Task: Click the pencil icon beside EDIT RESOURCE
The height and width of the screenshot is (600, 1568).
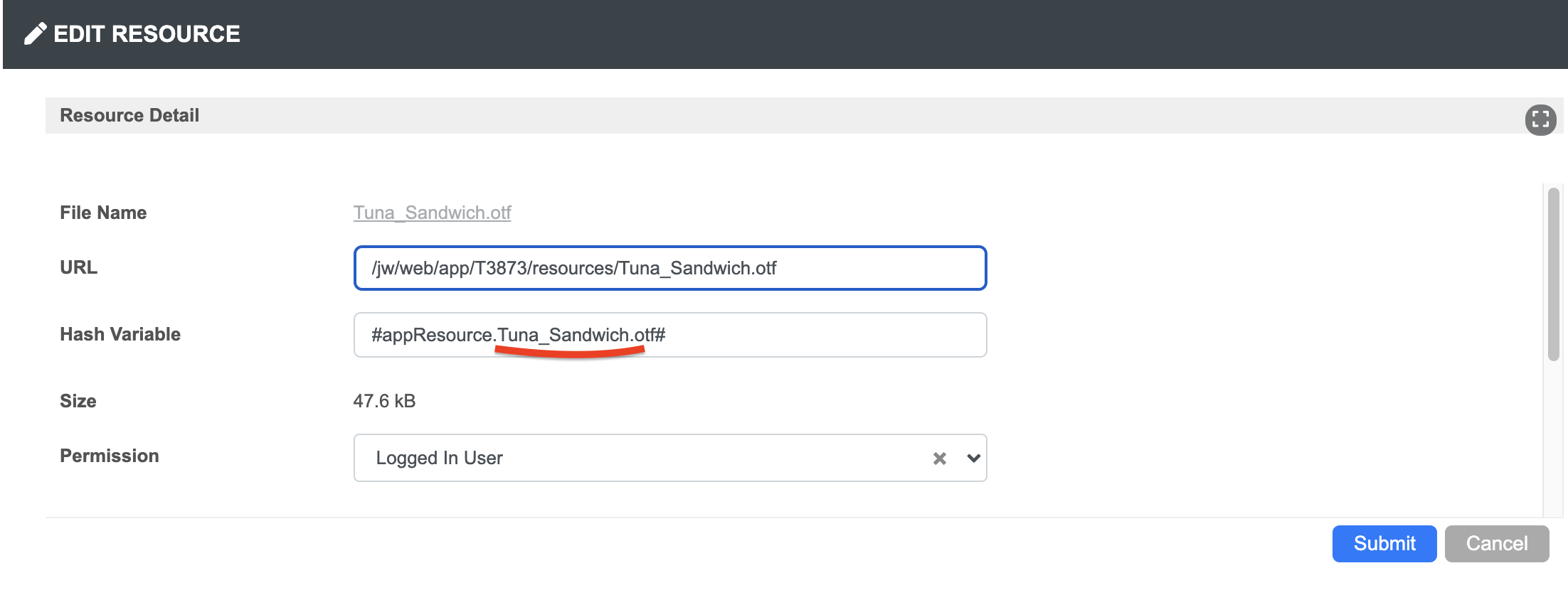Action: coord(35,33)
